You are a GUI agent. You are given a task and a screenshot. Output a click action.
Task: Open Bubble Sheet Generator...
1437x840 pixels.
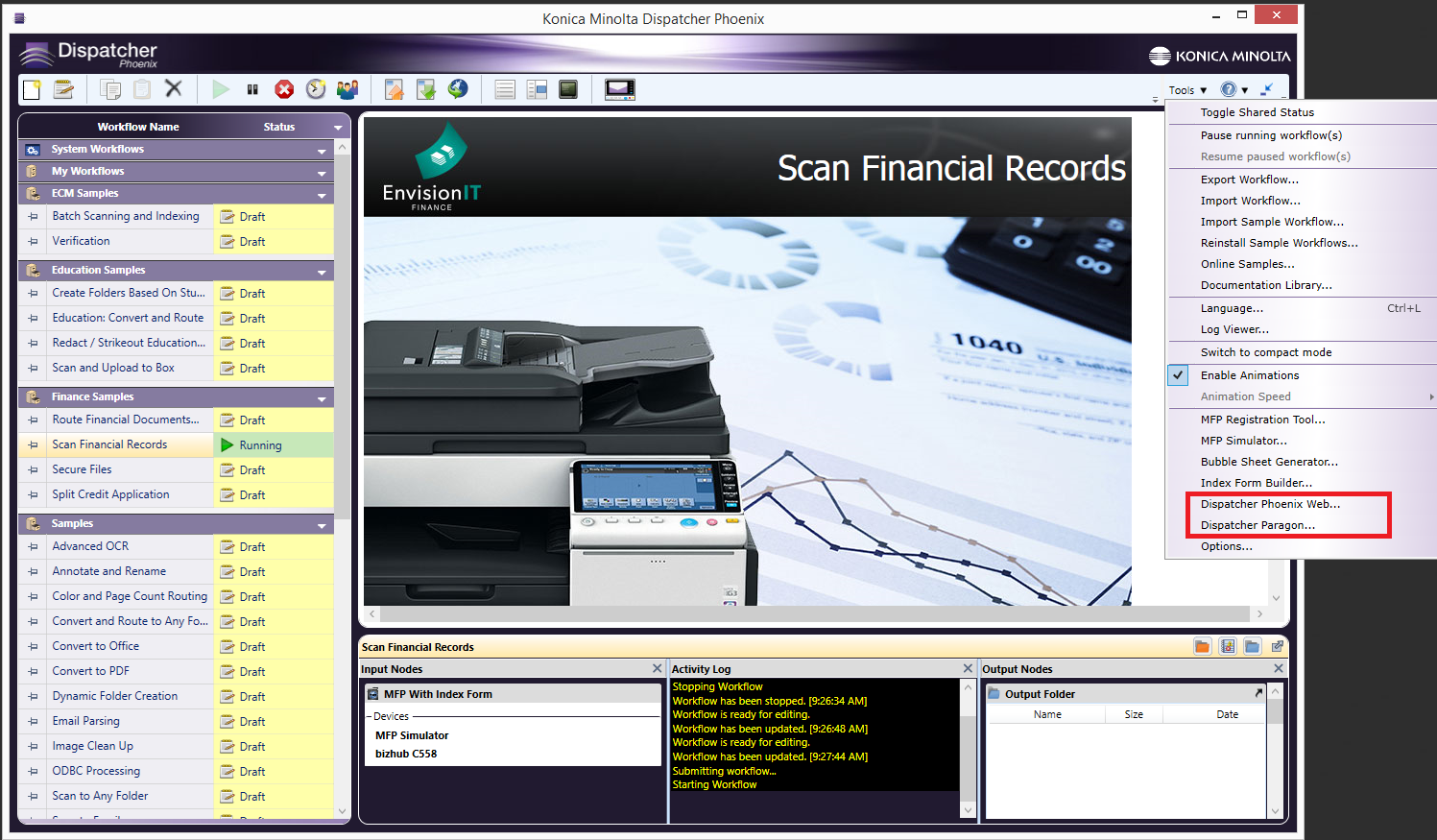point(1269,462)
